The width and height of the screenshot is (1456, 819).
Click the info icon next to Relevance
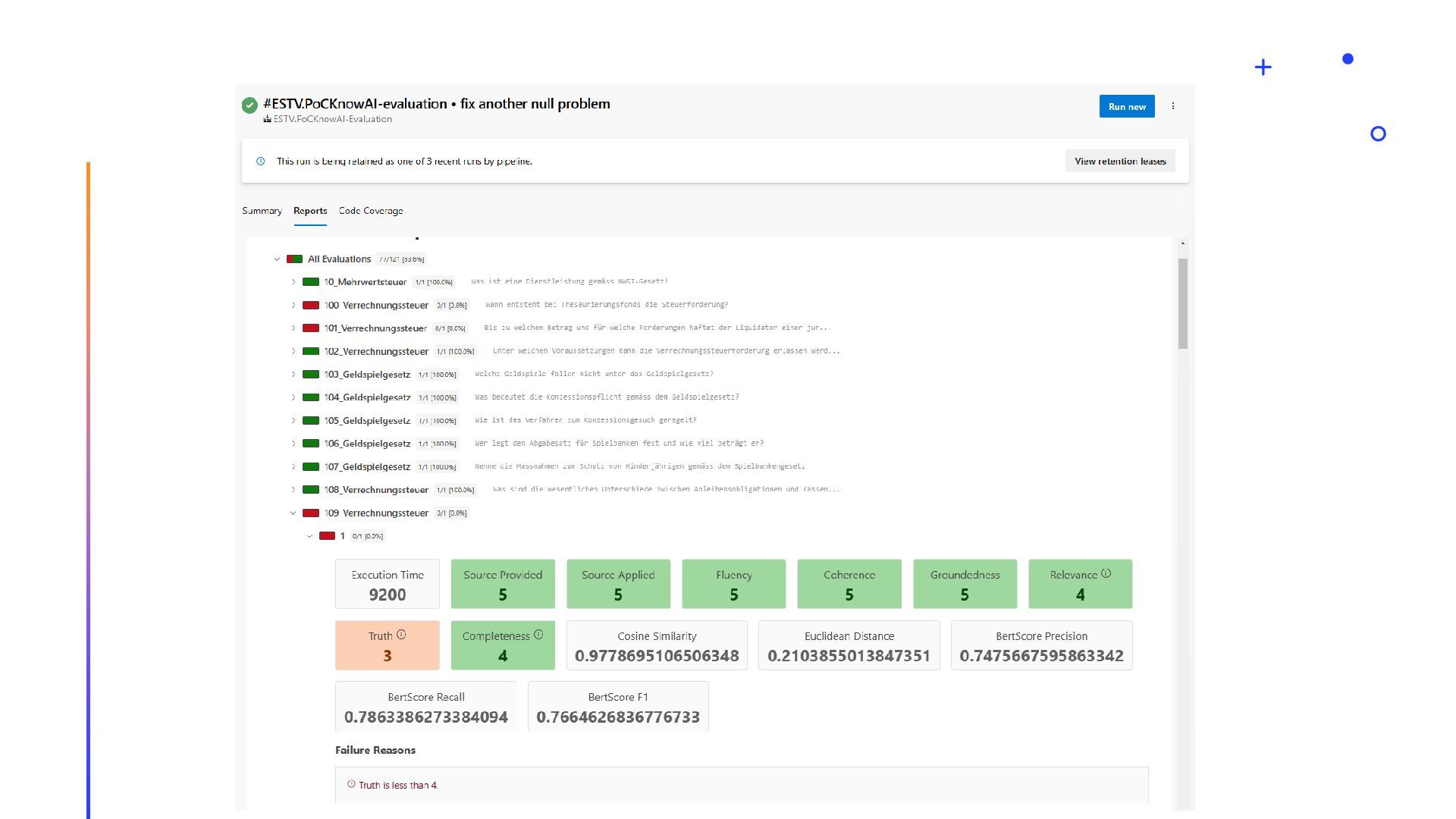tap(1106, 573)
